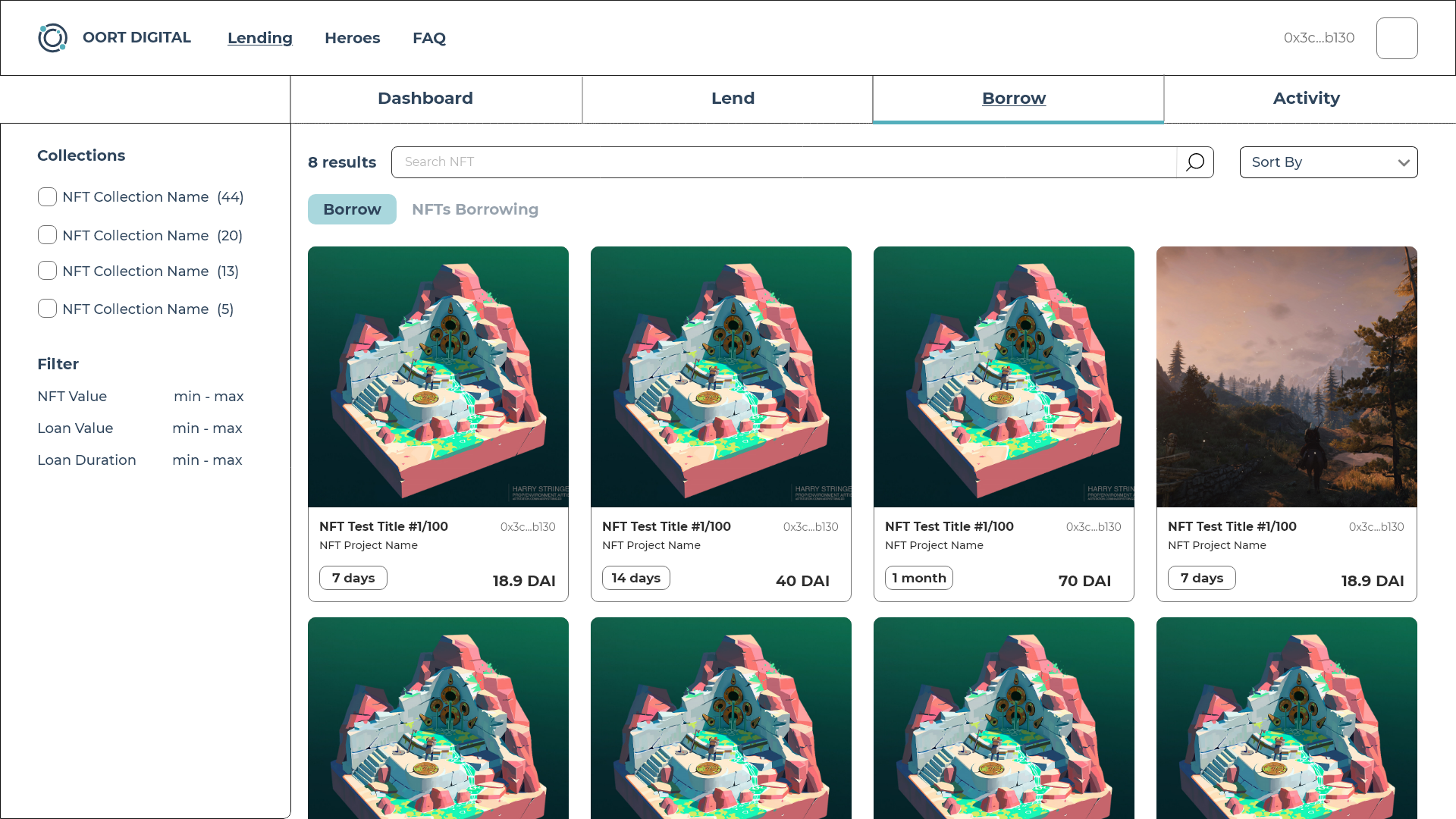Screen dimensions: 1456x819
Task: Click the 14 days duration badge
Action: click(x=636, y=578)
